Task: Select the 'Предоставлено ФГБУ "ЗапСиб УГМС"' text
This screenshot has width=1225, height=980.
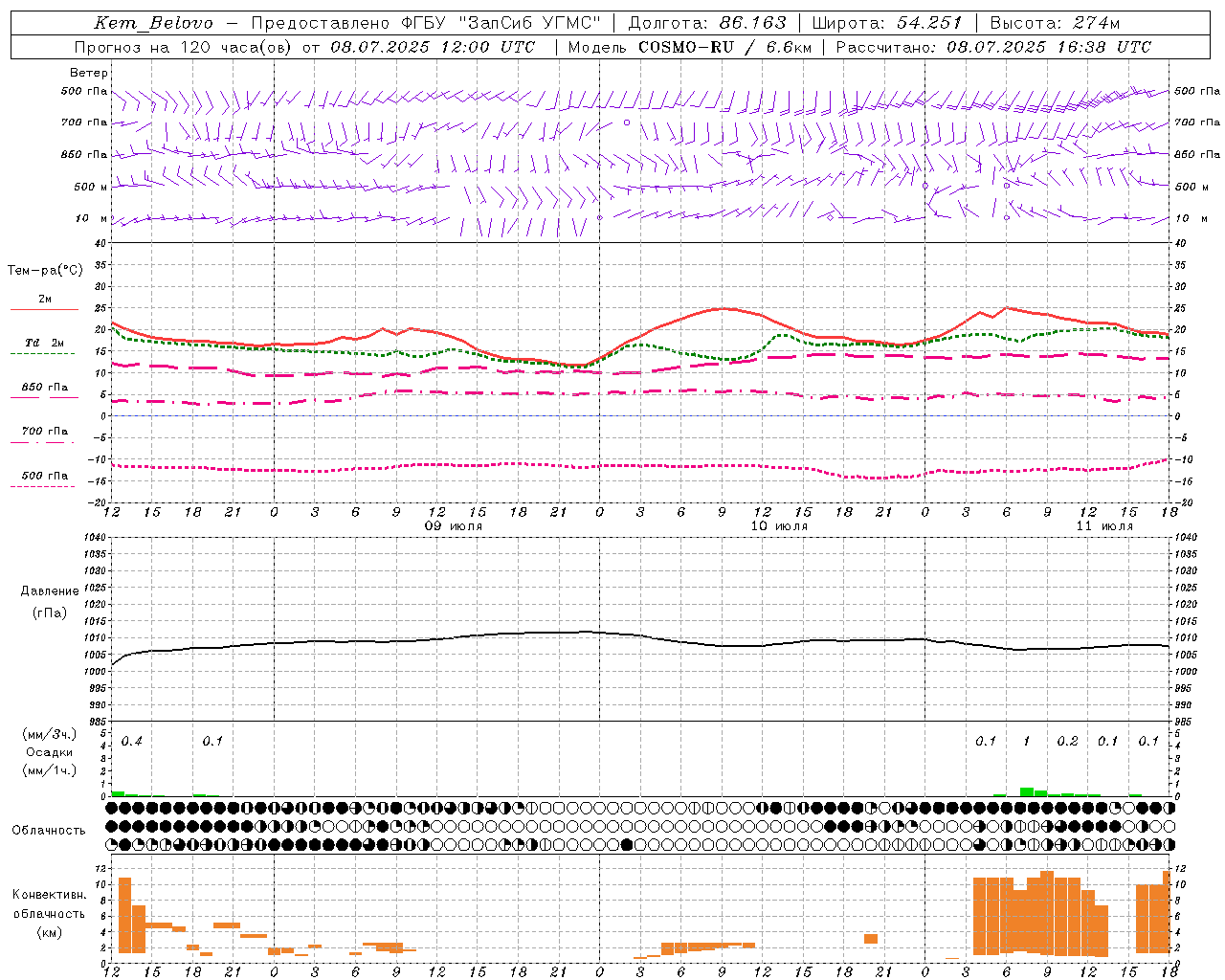Action: [x=426, y=23]
